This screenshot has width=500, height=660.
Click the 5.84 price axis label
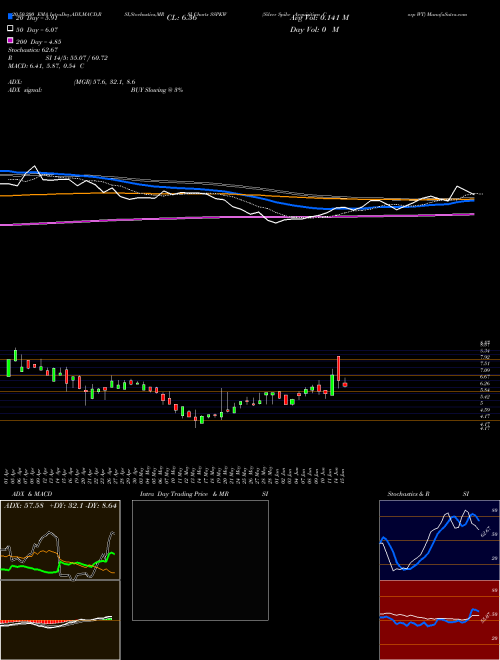tap(484, 390)
